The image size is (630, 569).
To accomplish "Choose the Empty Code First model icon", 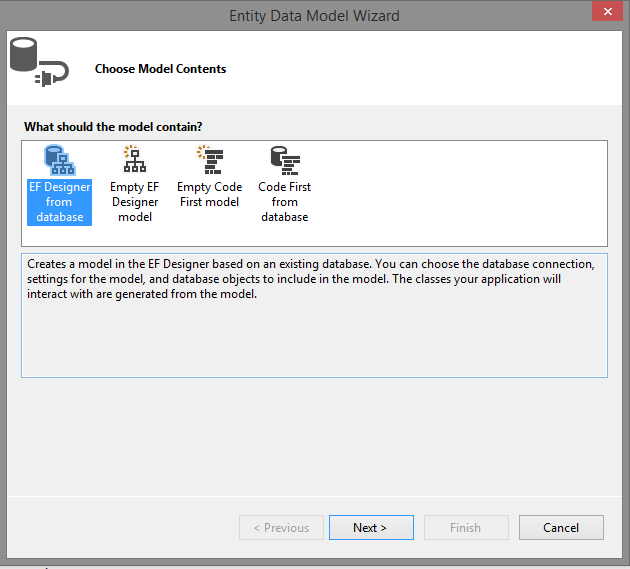I will tap(210, 160).
